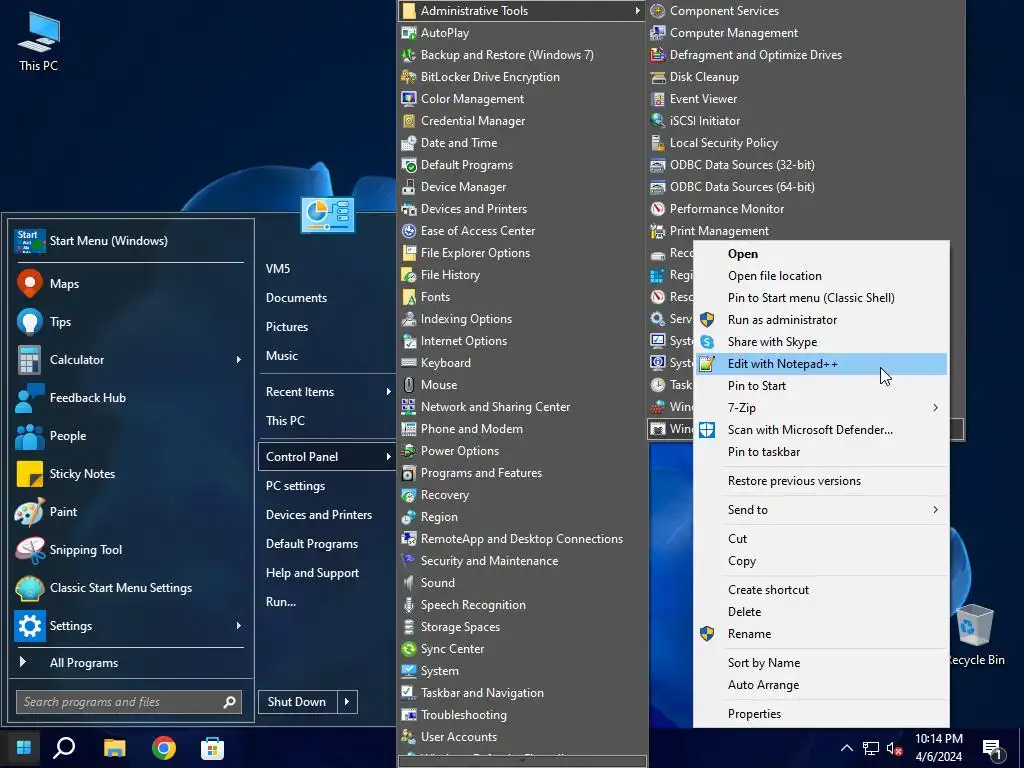Screen dimensions: 1024x768
Task: Open Microsoft Store from taskbar
Action: (212, 748)
